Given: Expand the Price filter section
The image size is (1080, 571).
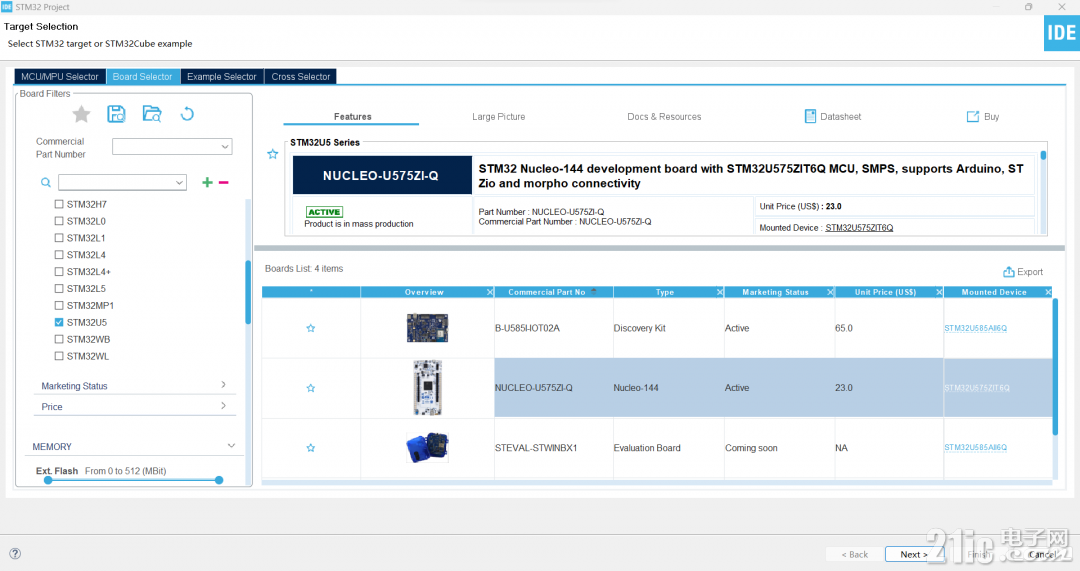Looking at the screenshot, I should (134, 406).
